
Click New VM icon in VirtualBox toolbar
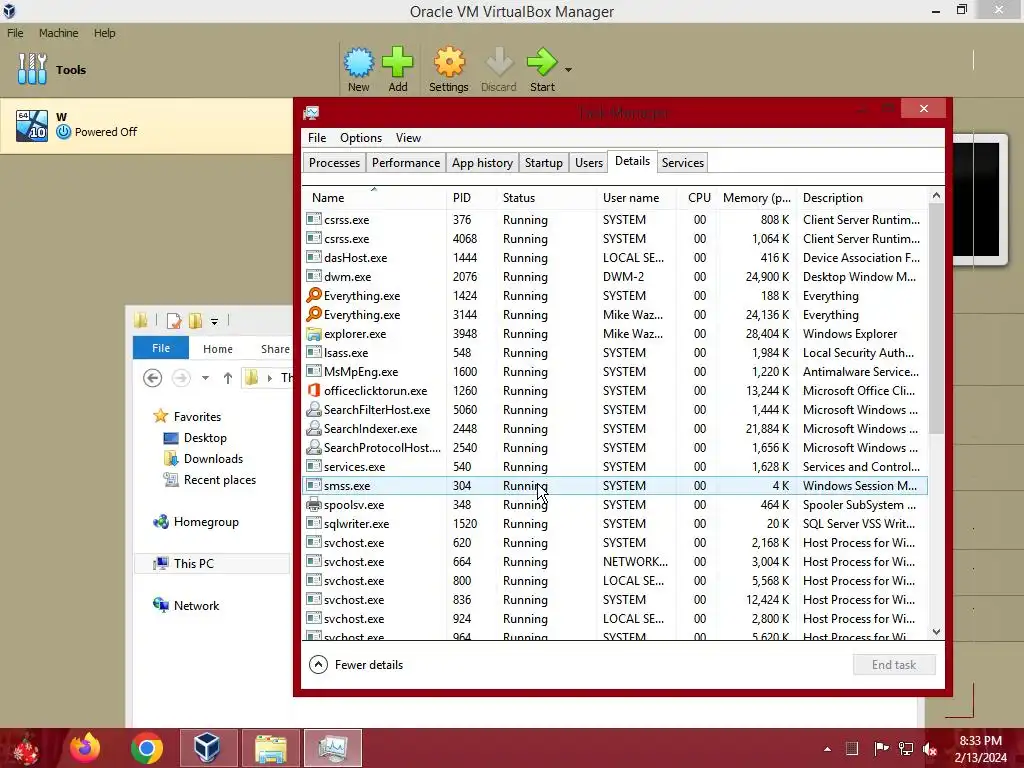pyautogui.click(x=359, y=63)
